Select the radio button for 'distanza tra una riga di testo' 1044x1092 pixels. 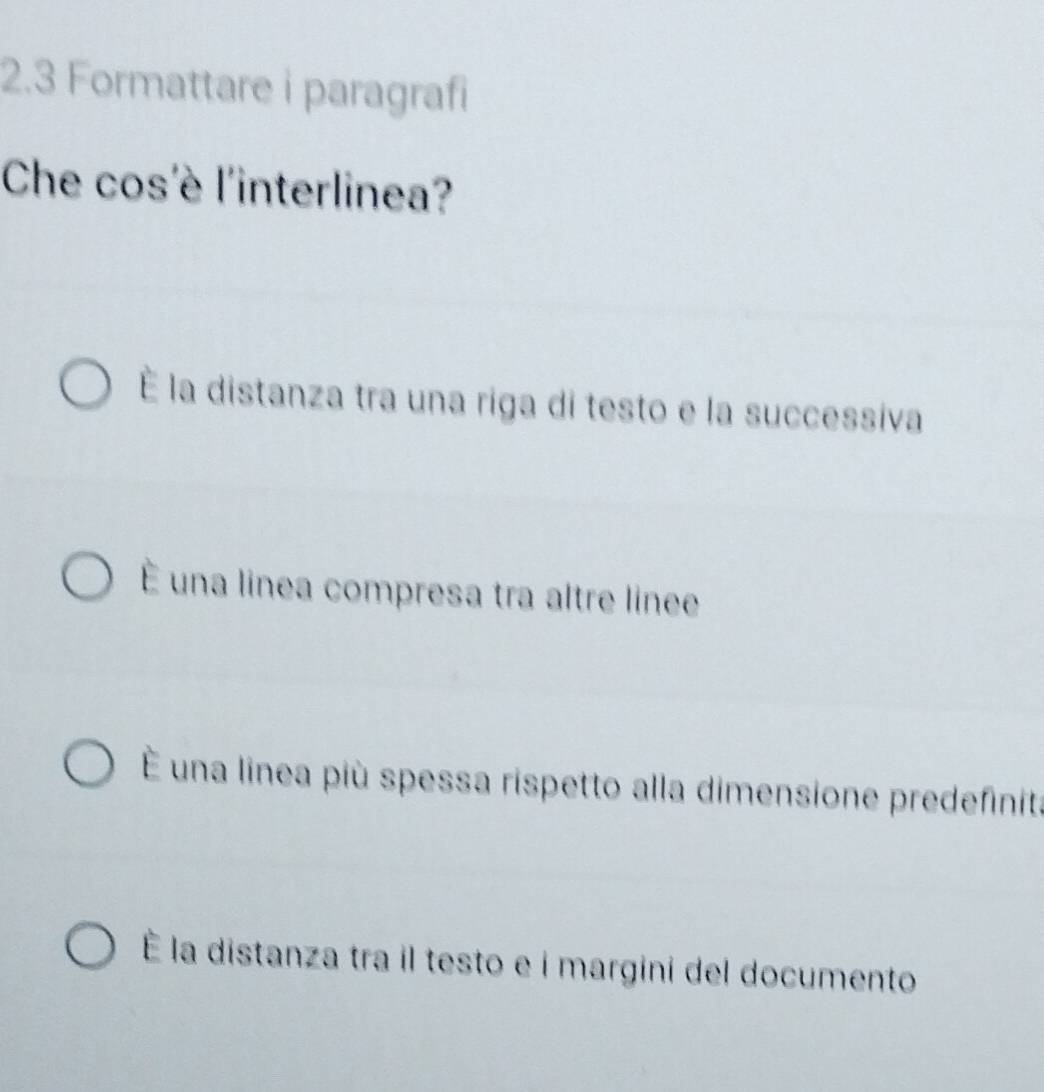pyautogui.click(x=85, y=385)
